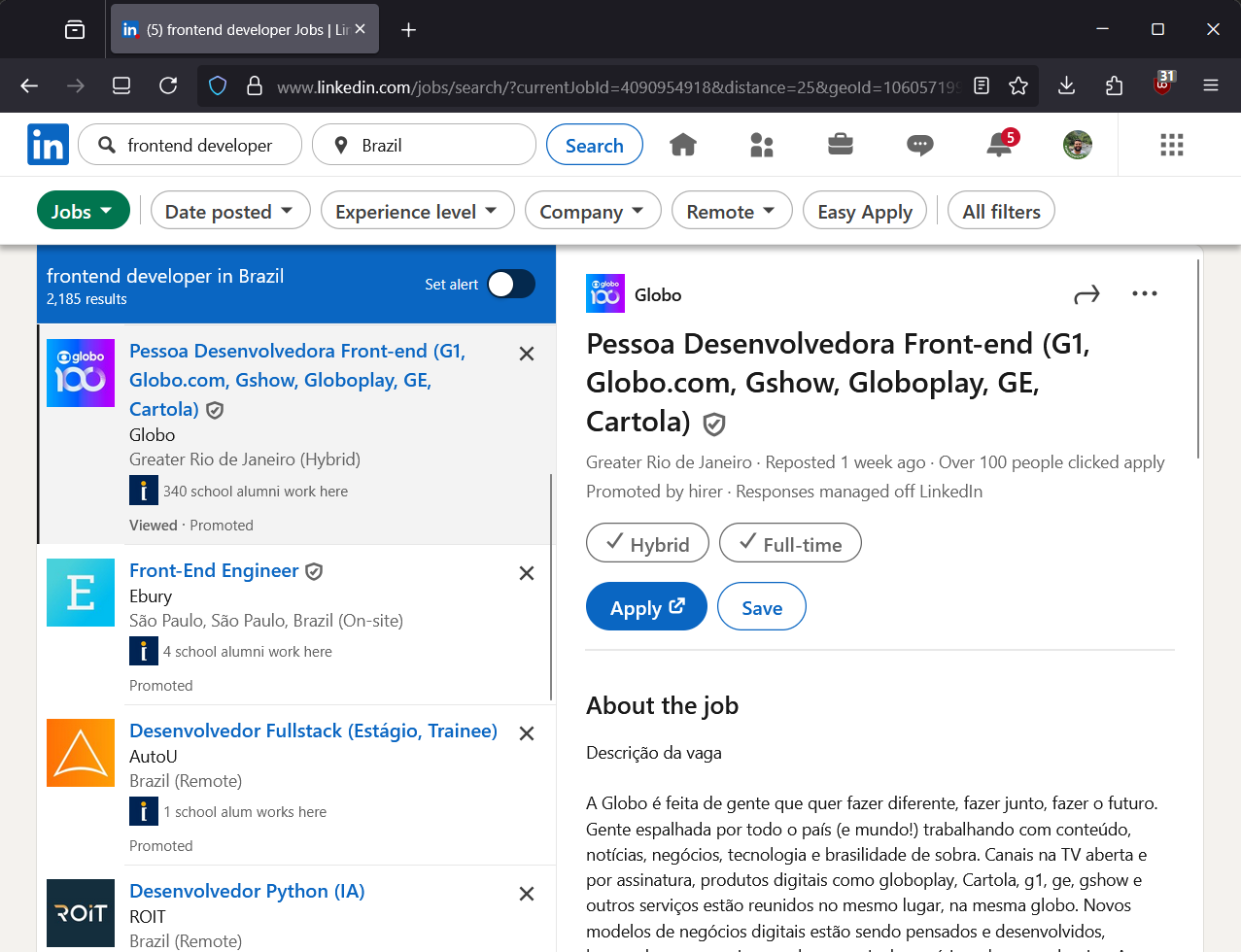The width and height of the screenshot is (1241, 952).
Task: Open the apps grid icon
Action: pos(1172,145)
